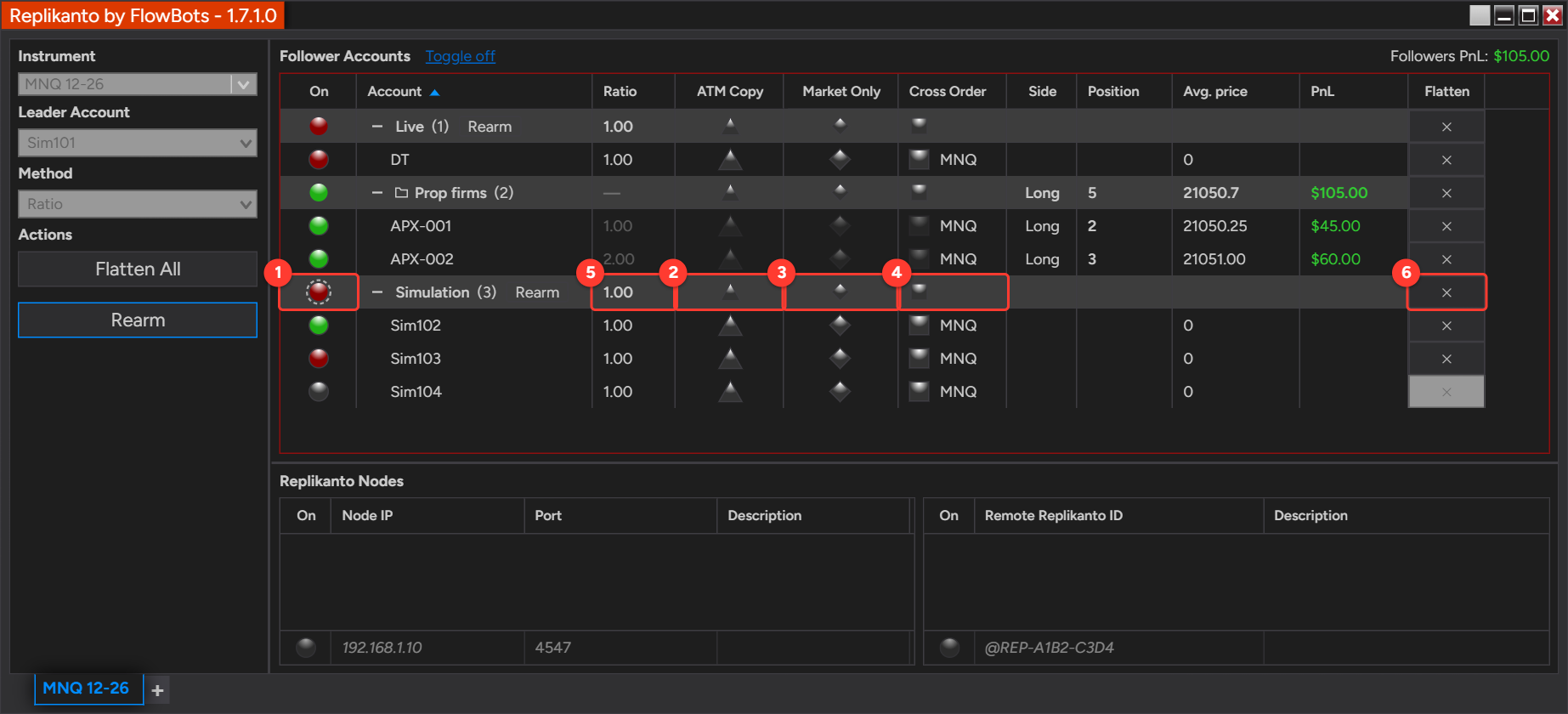Screen dimensions: 1568x714
Task: Toggle the On light for DT account
Action: [319, 159]
